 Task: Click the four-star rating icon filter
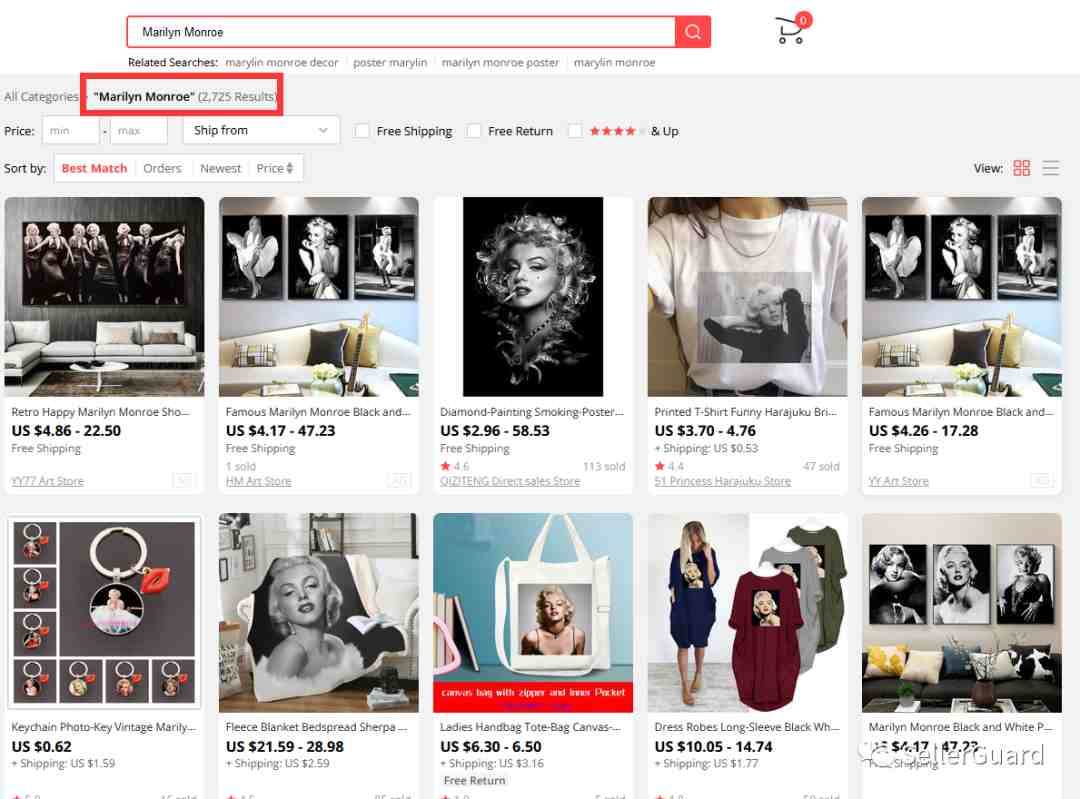pos(612,131)
